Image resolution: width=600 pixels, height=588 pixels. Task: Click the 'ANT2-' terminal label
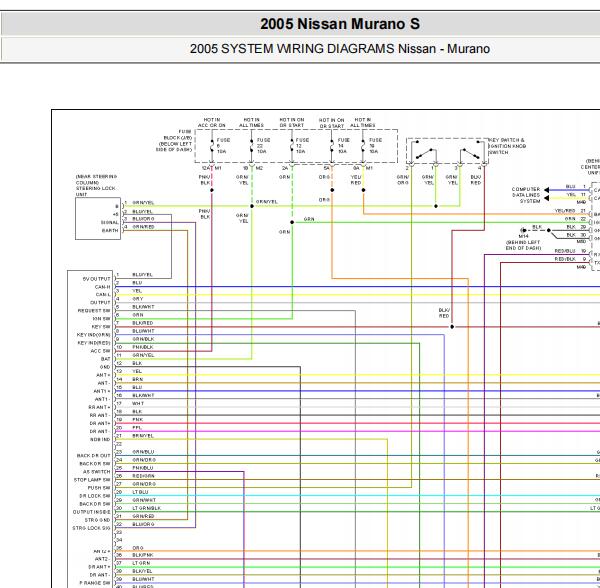(x=103, y=559)
